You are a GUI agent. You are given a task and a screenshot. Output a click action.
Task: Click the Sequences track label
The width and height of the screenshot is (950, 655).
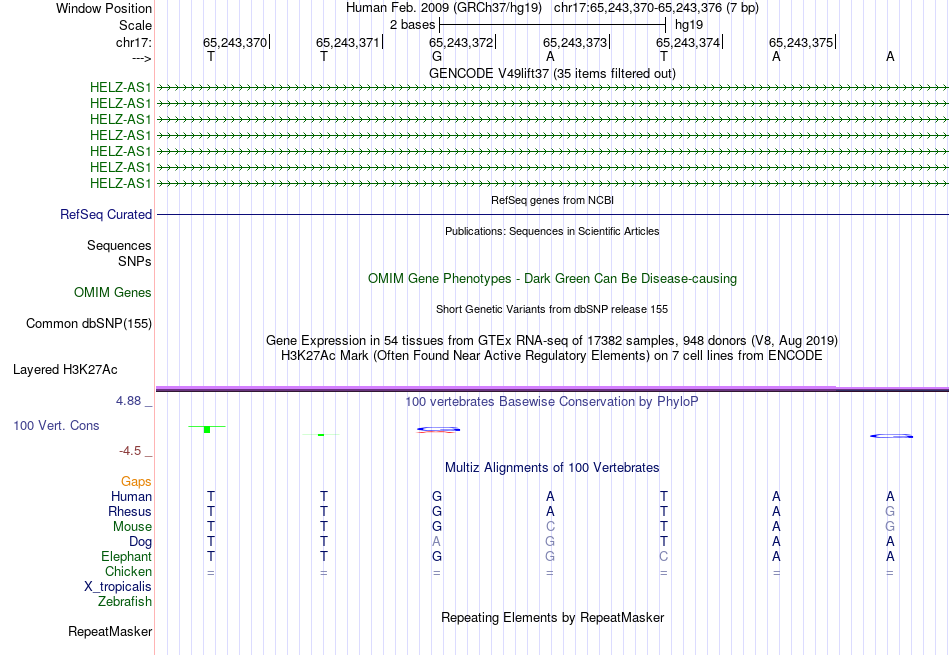pos(119,245)
